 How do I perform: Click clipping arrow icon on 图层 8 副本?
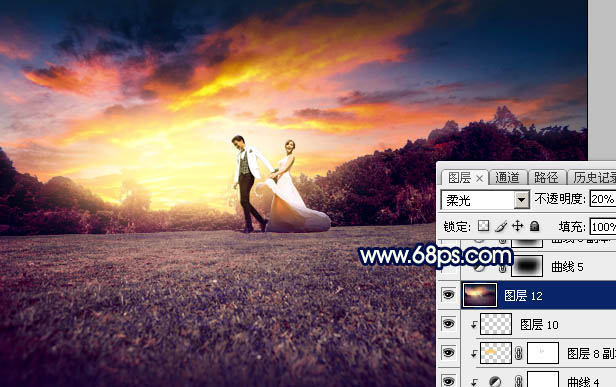pos(474,354)
